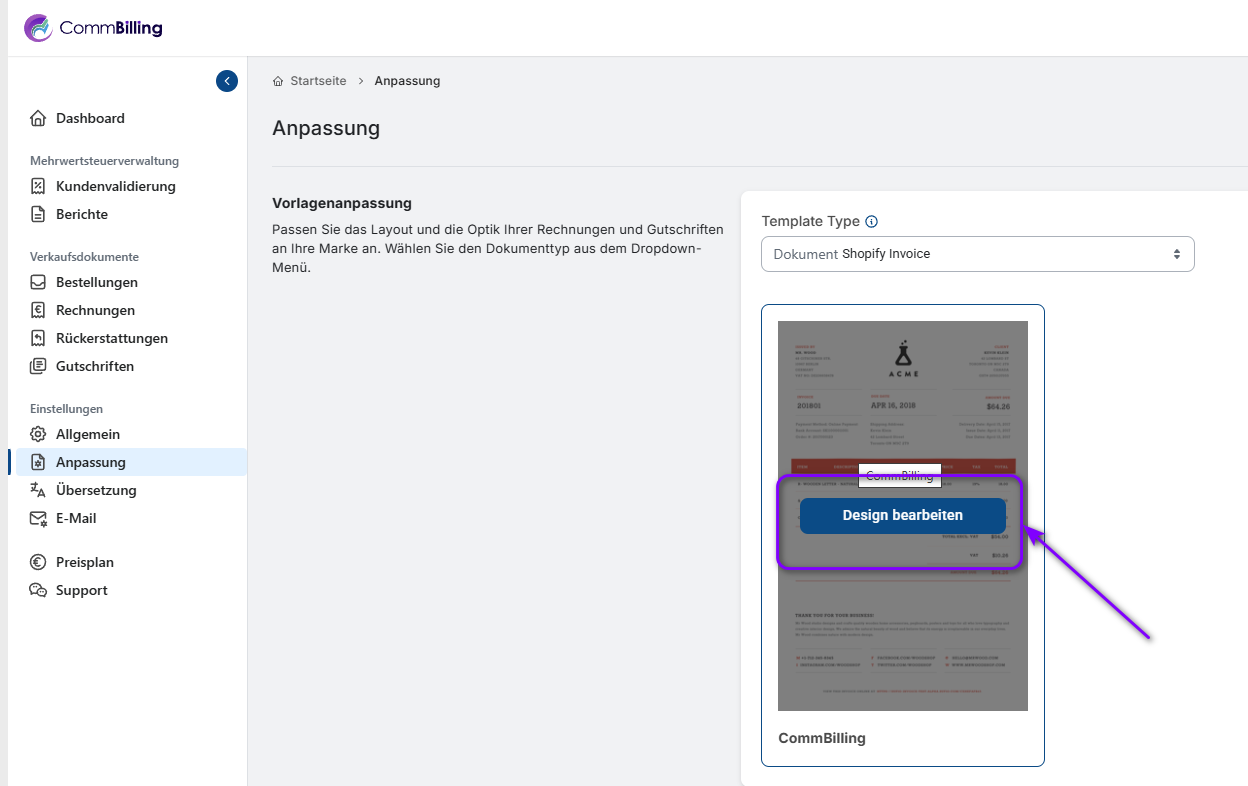Click the Mehrwertsteuerverwaltung section header
Screen dimensions: 1248x786
coord(105,161)
